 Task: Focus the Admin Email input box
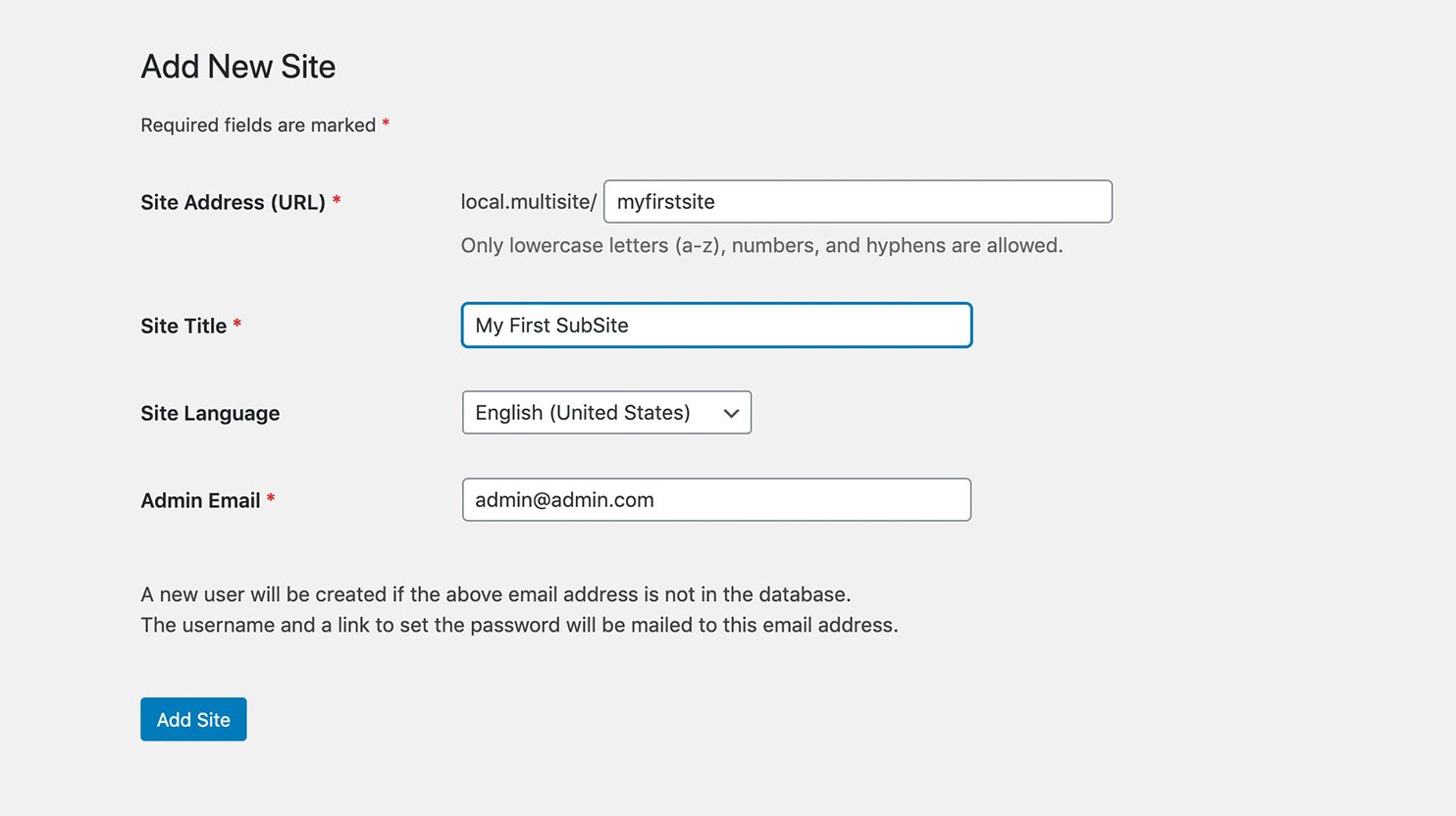(x=715, y=499)
